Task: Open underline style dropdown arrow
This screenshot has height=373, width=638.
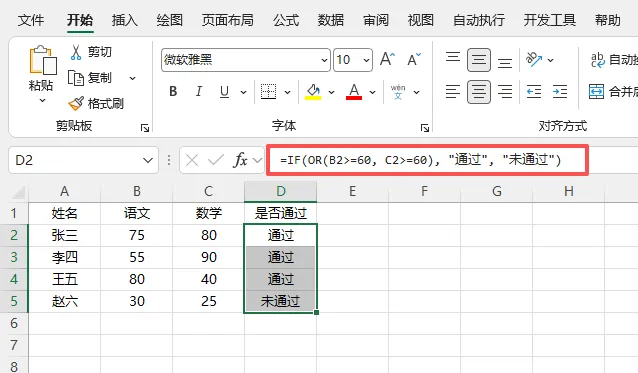Action: click(x=243, y=92)
